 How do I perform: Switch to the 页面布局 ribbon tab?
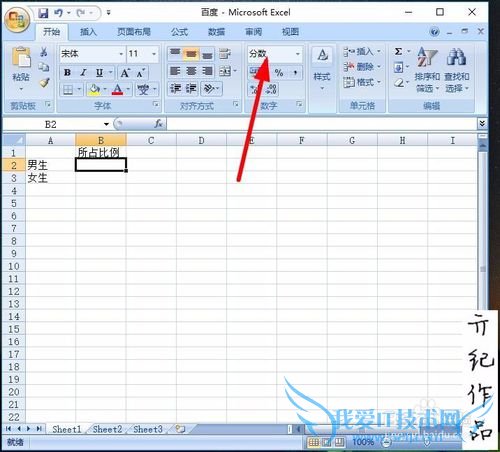coord(134,32)
